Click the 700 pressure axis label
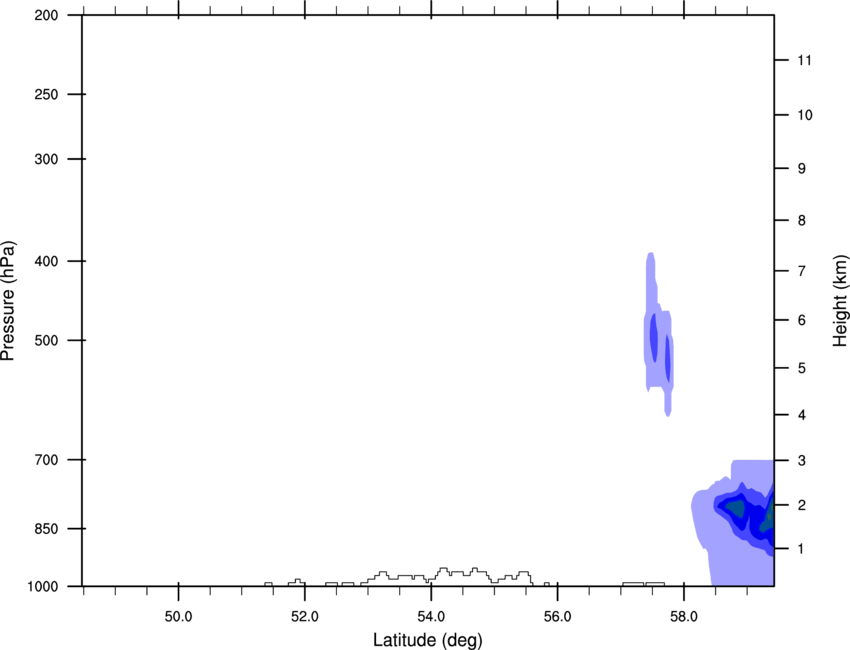Screen dimensions: 850x650 coord(46,460)
